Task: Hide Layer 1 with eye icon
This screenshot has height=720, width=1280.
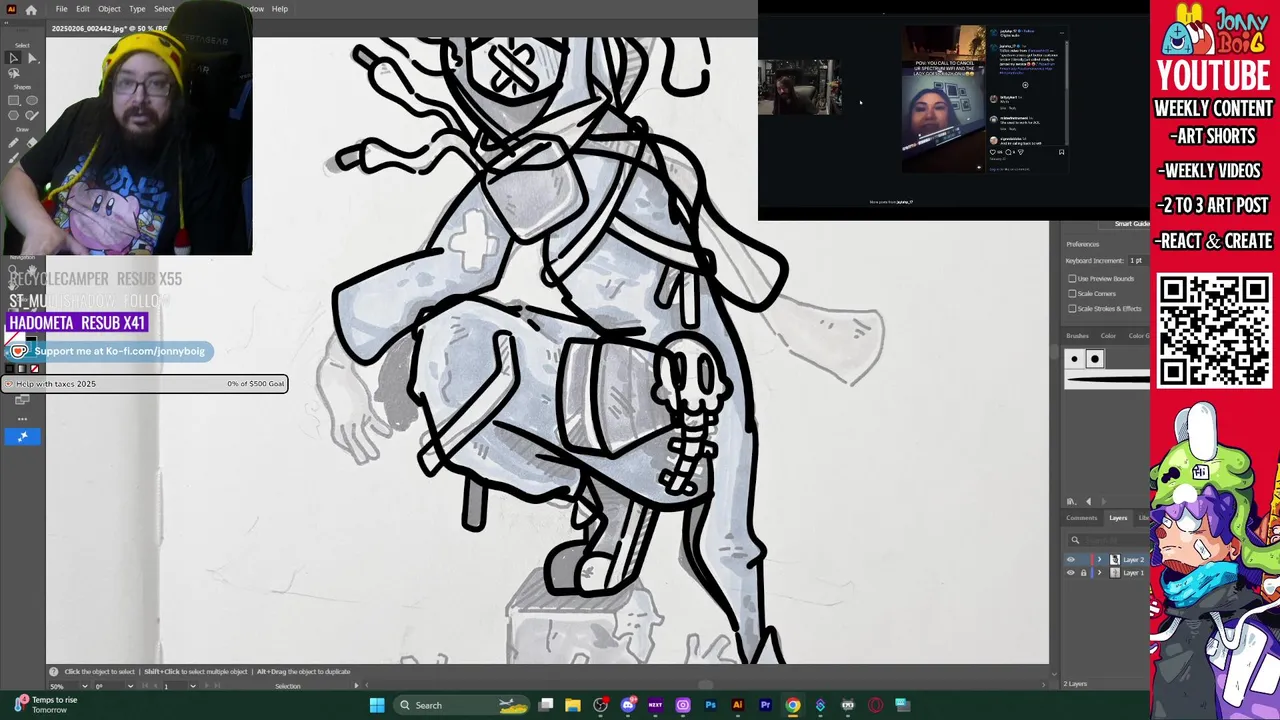Action: pyautogui.click(x=1071, y=573)
